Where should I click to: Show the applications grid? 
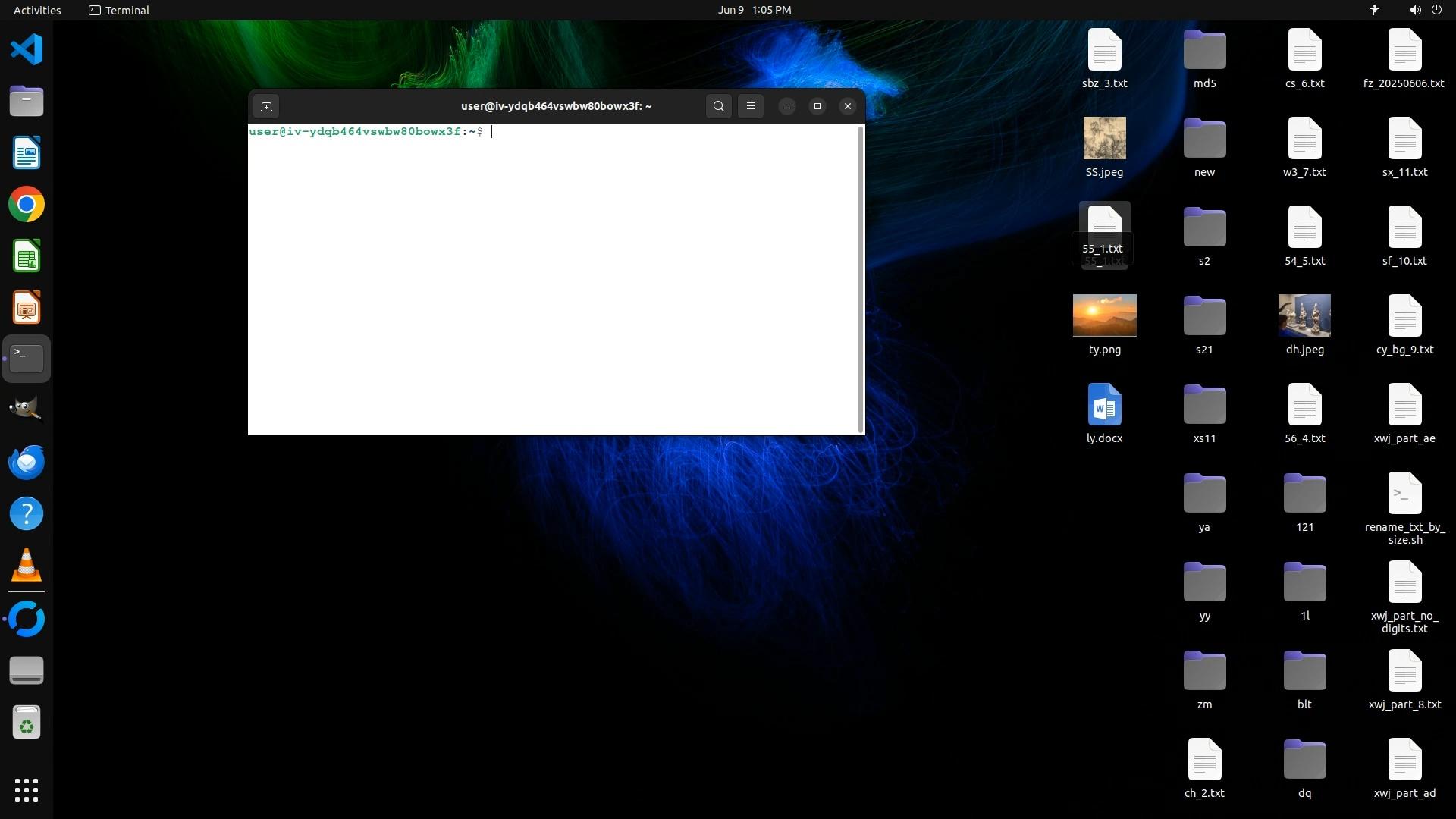[x=27, y=789]
